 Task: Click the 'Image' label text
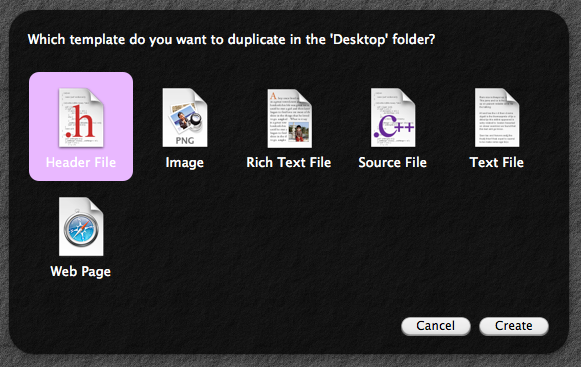point(185,163)
